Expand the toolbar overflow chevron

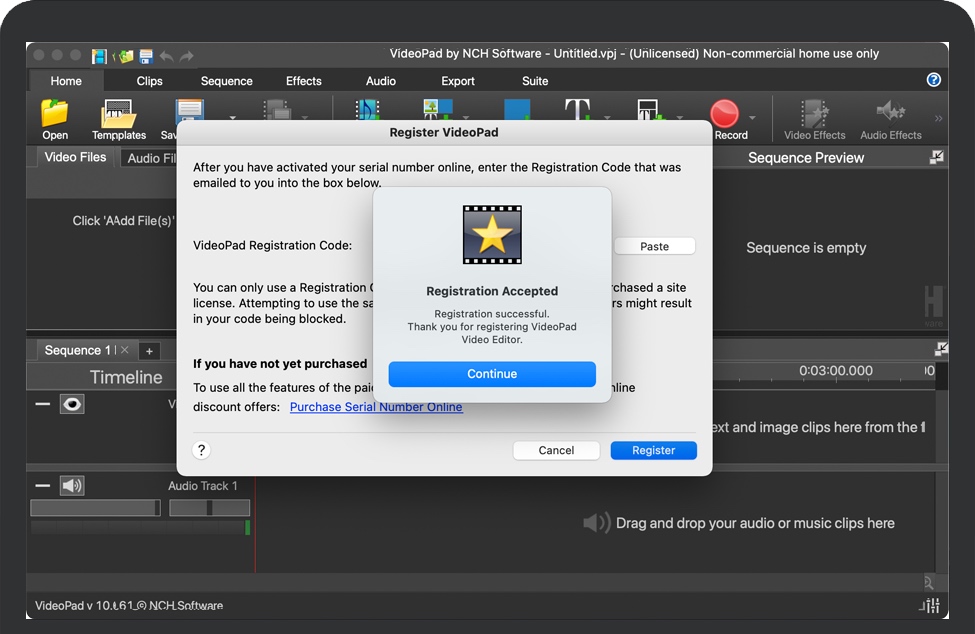point(938,118)
